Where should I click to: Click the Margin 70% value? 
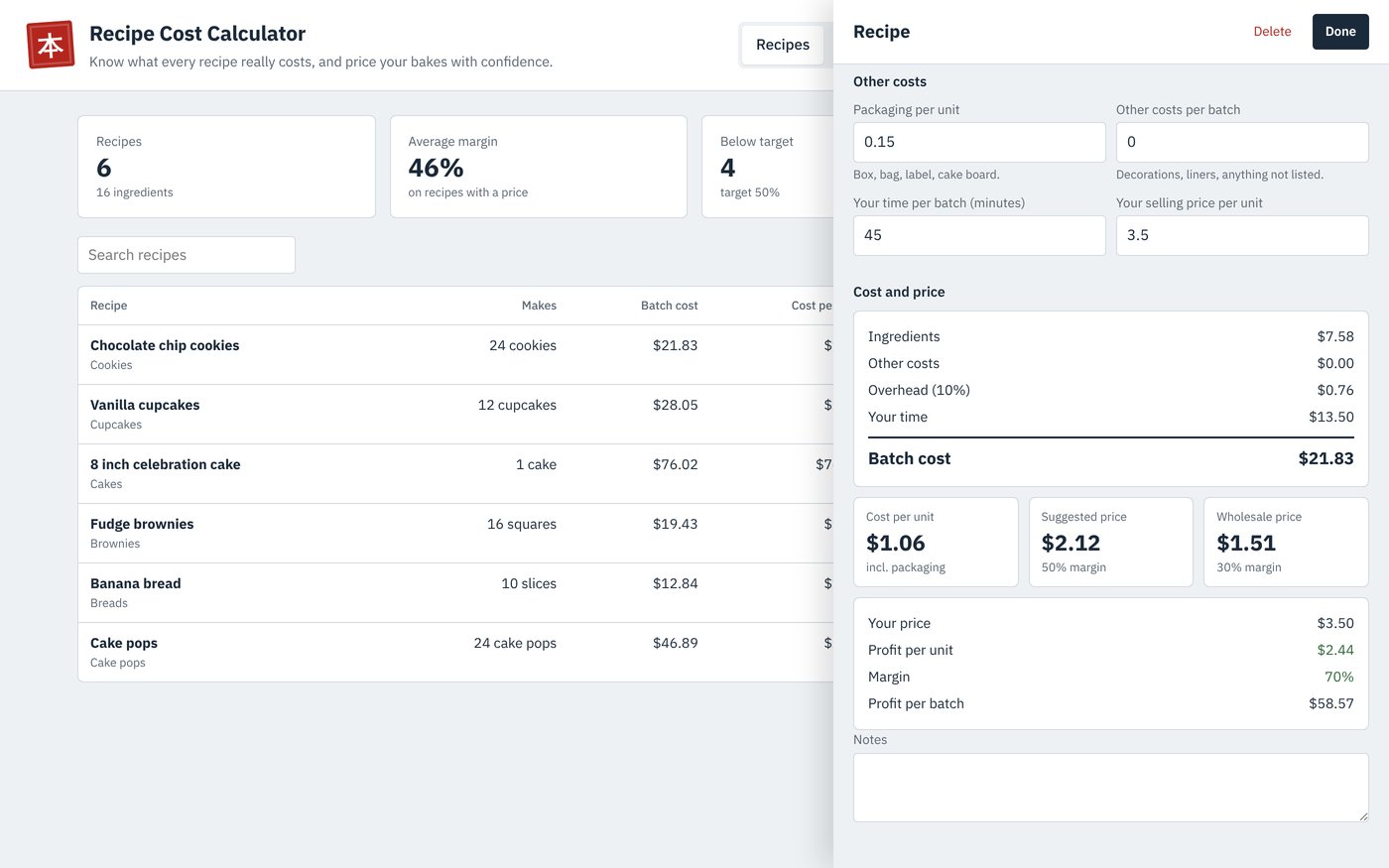pyautogui.click(x=1339, y=677)
